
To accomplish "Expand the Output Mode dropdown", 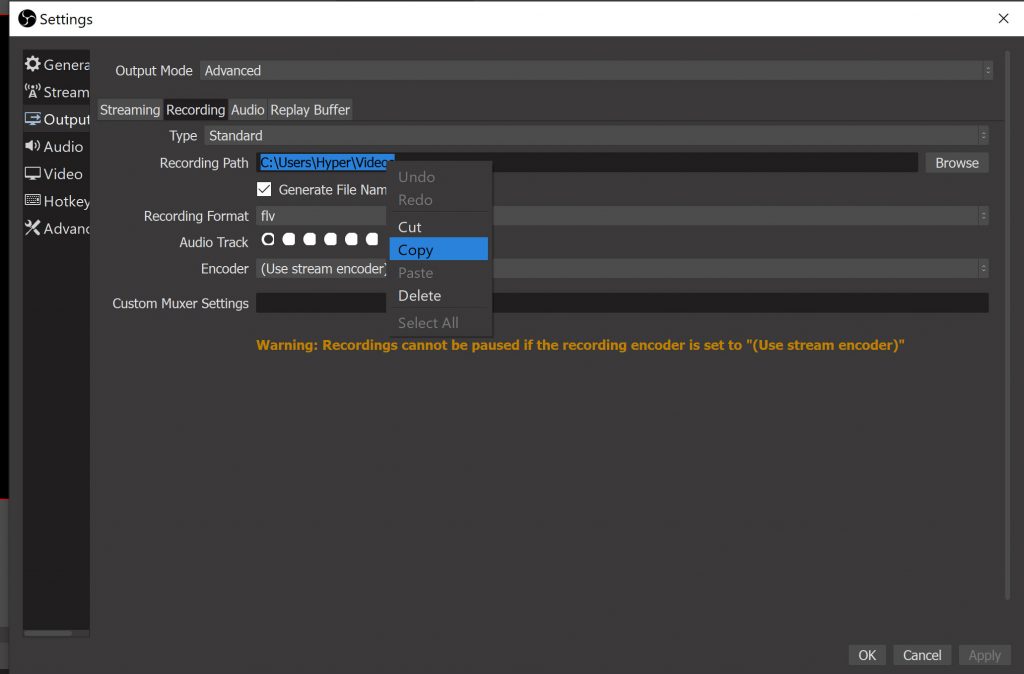I will pyautogui.click(x=596, y=71).
